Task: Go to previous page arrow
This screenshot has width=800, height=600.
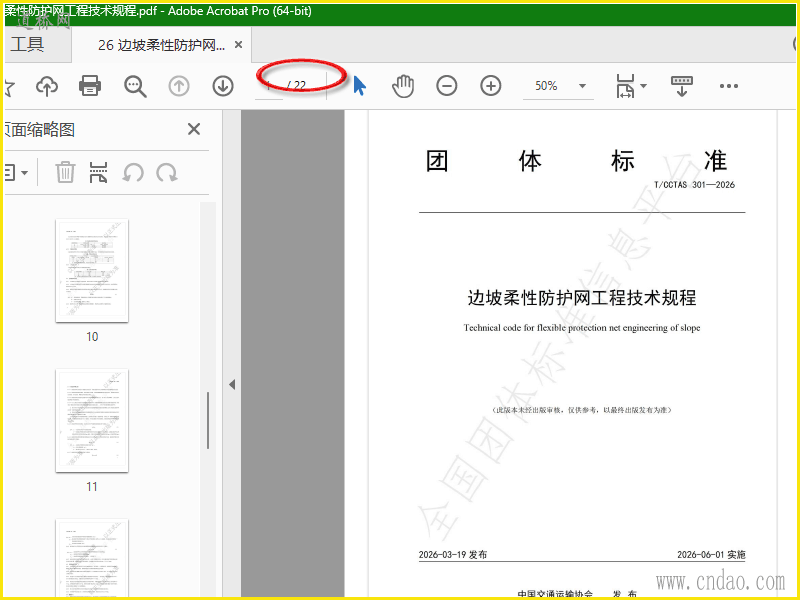Action: [179, 86]
